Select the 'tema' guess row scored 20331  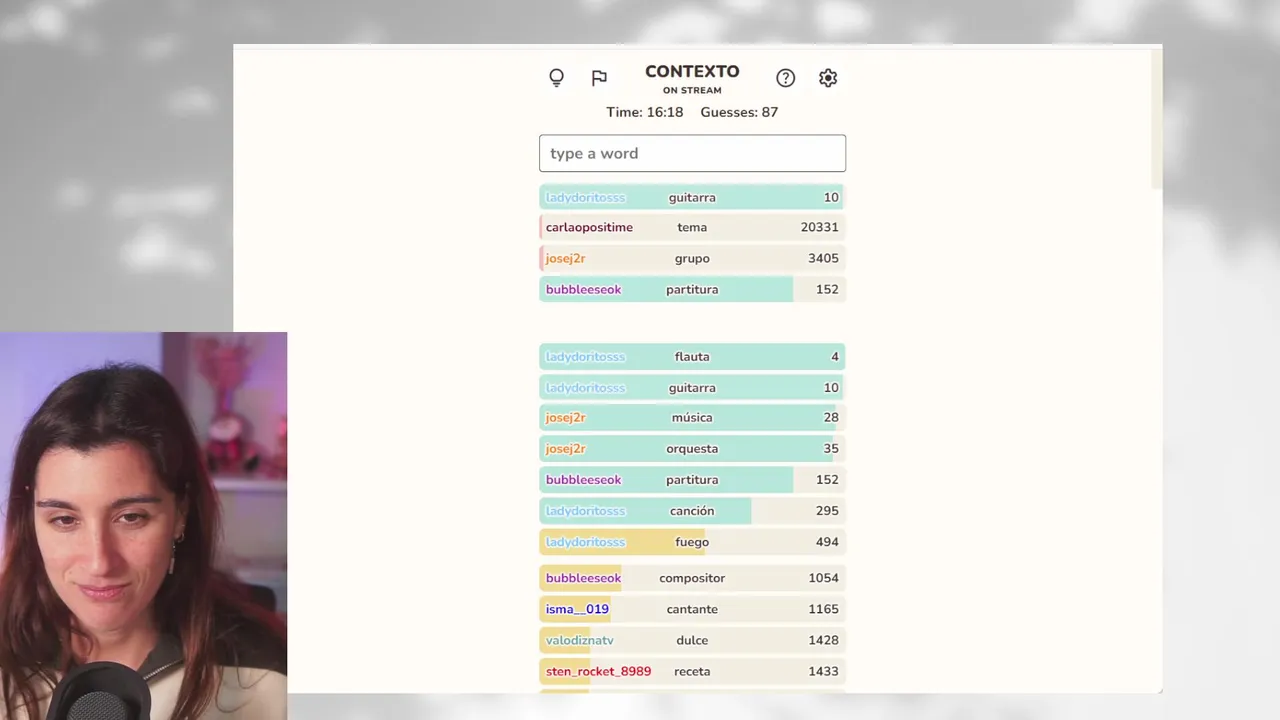[x=692, y=227]
